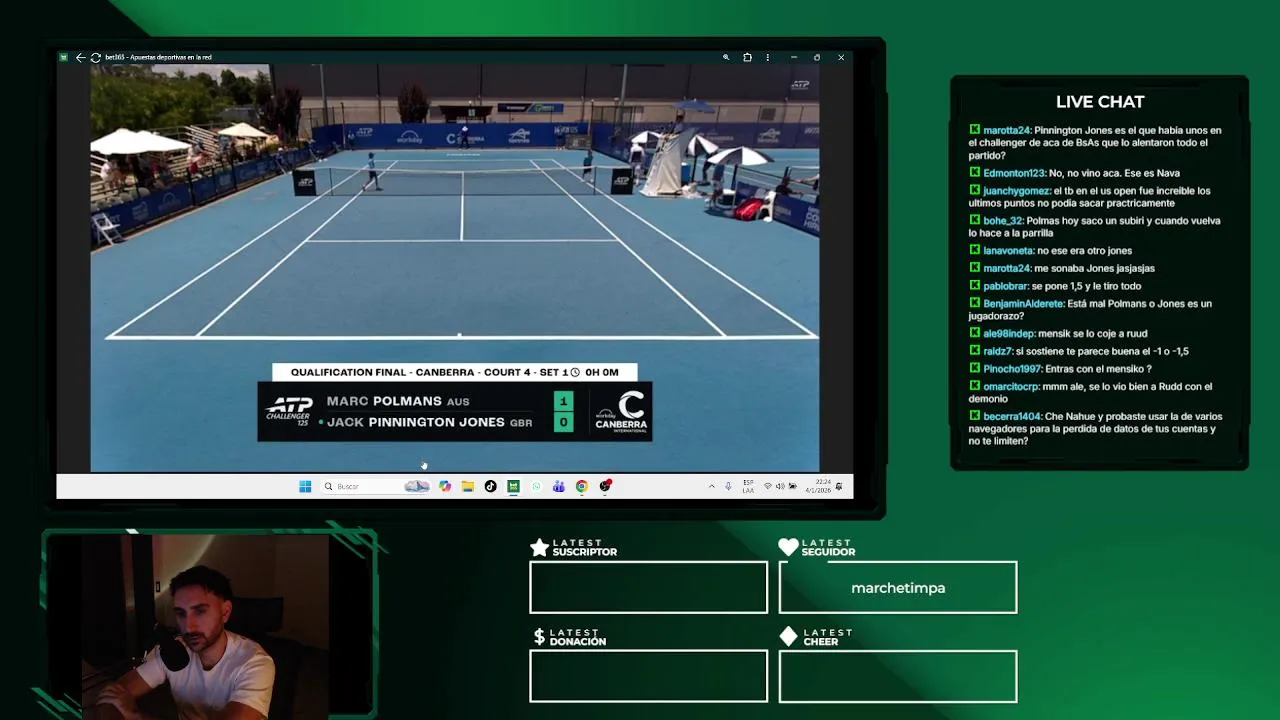Screen dimensions: 1280x720
Task: Open marotta24's profile on Pinnington Jones question
Action: tap(1006, 130)
